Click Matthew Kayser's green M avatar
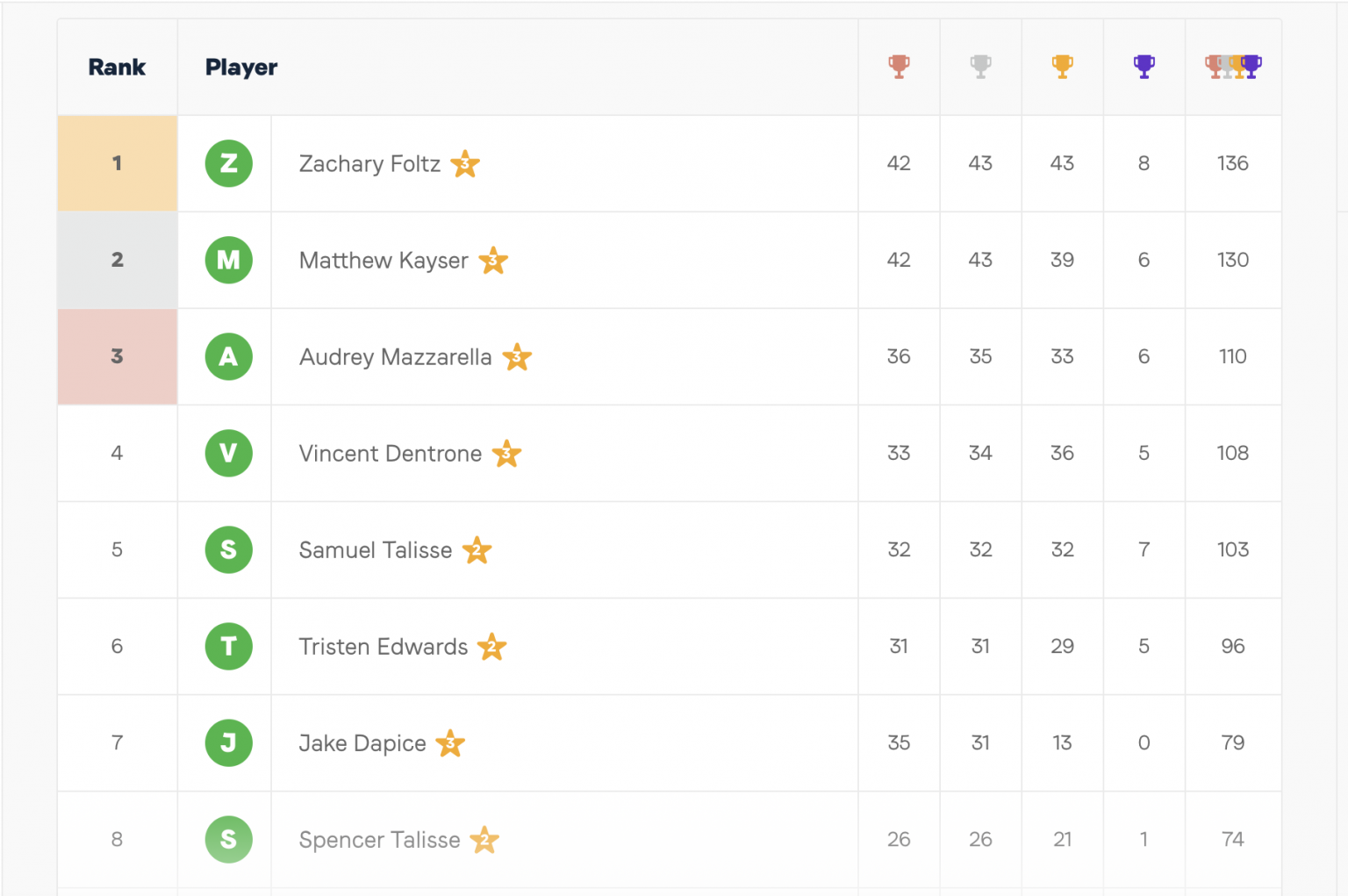The width and height of the screenshot is (1348, 896). [228, 260]
